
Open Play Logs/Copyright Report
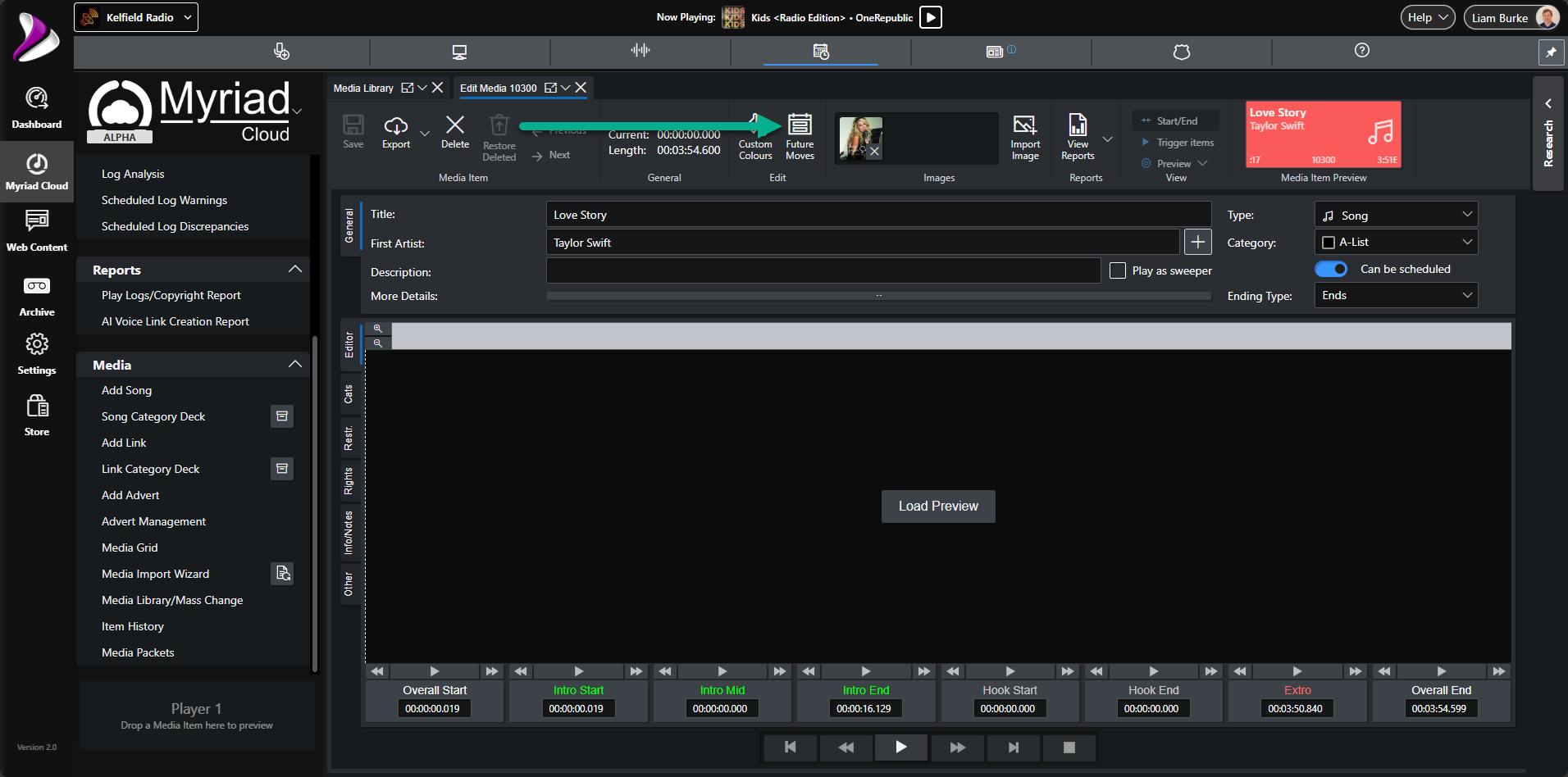(171, 295)
